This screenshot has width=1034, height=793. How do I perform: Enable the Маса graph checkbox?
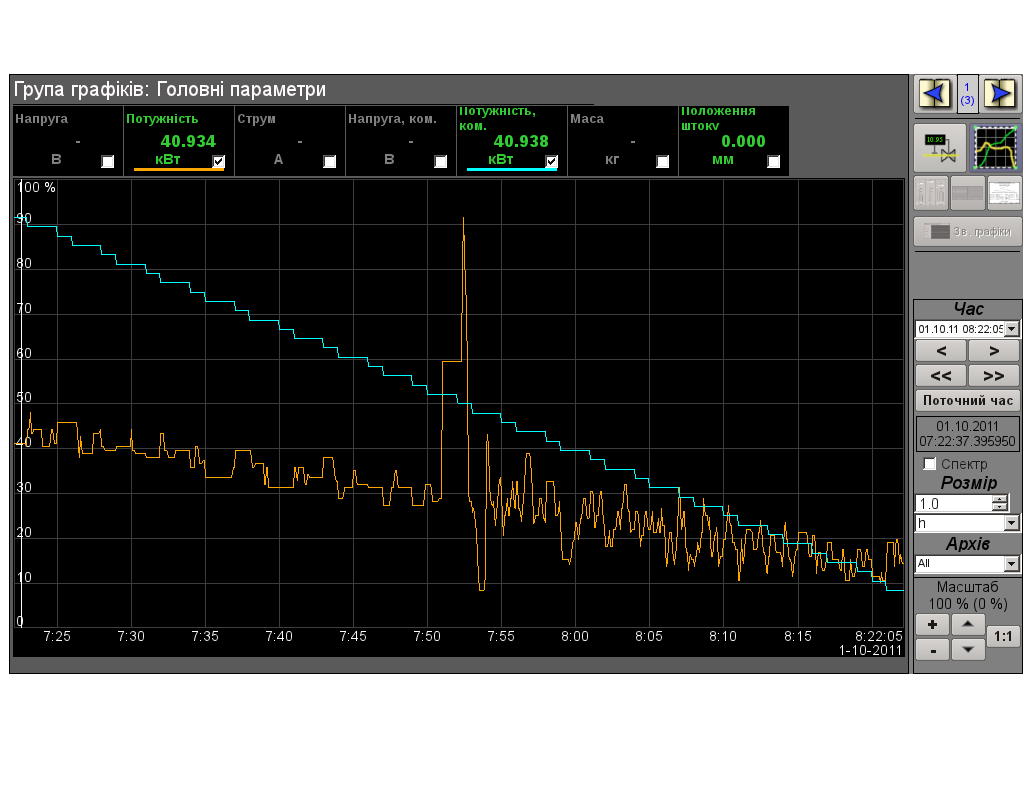point(662,161)
